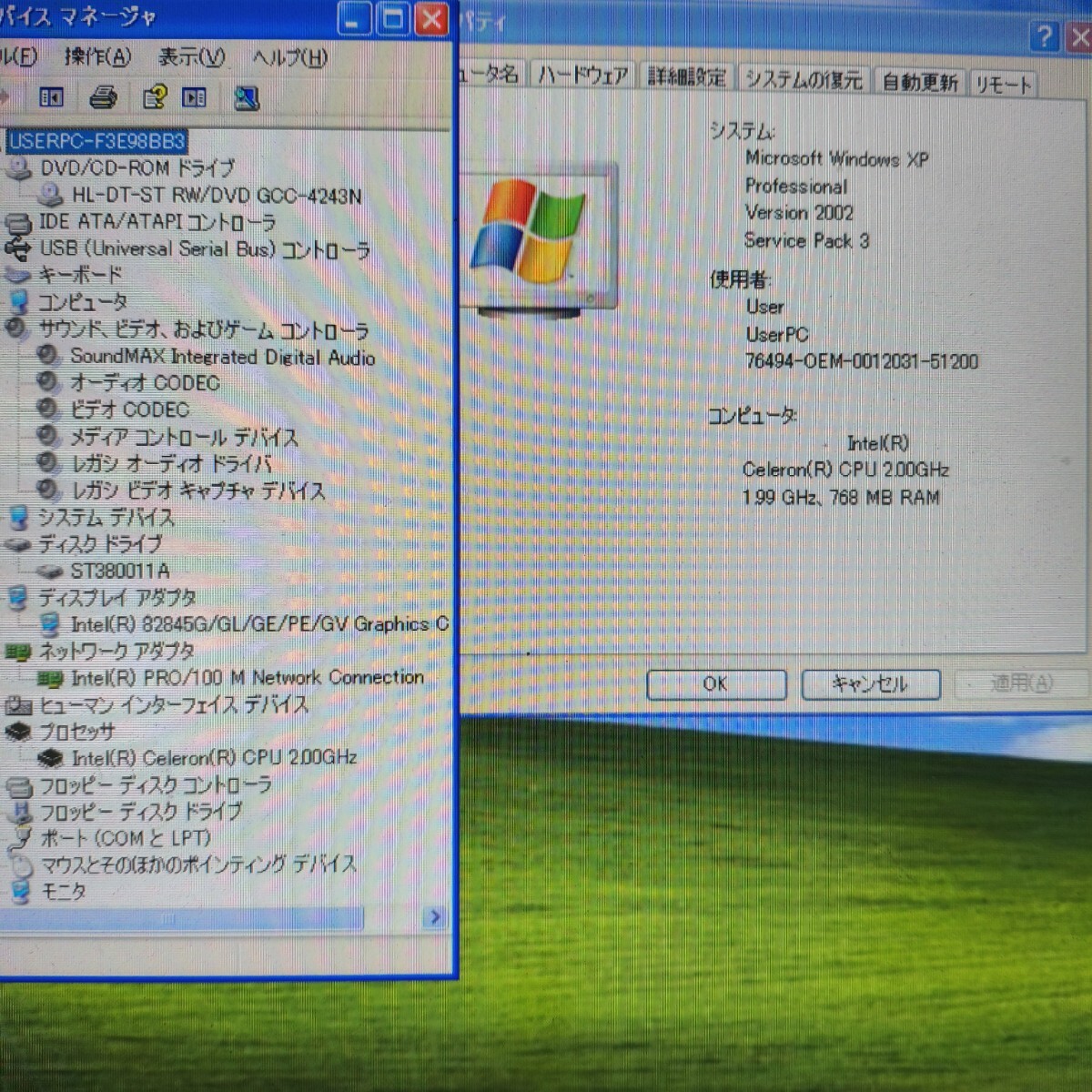Click the Intel PRO/100 M network card icon

click(x=50, y=679)
